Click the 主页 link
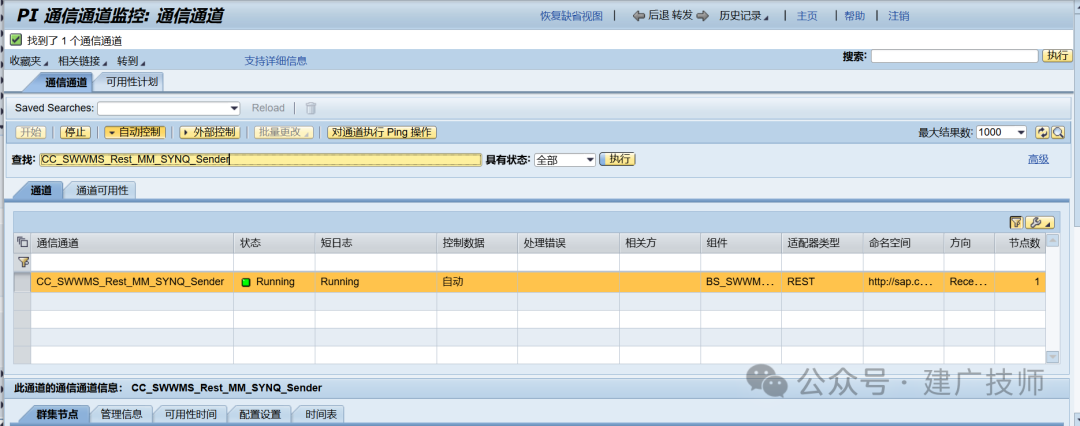1080x426 pixels. (807, 16)
